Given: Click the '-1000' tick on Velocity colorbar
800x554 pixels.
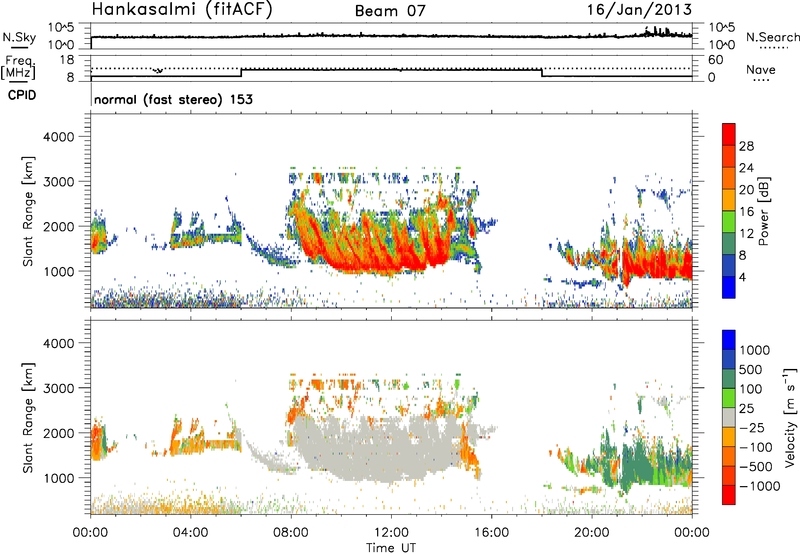Looking at the screenshot, I should [x=760, y=486].
